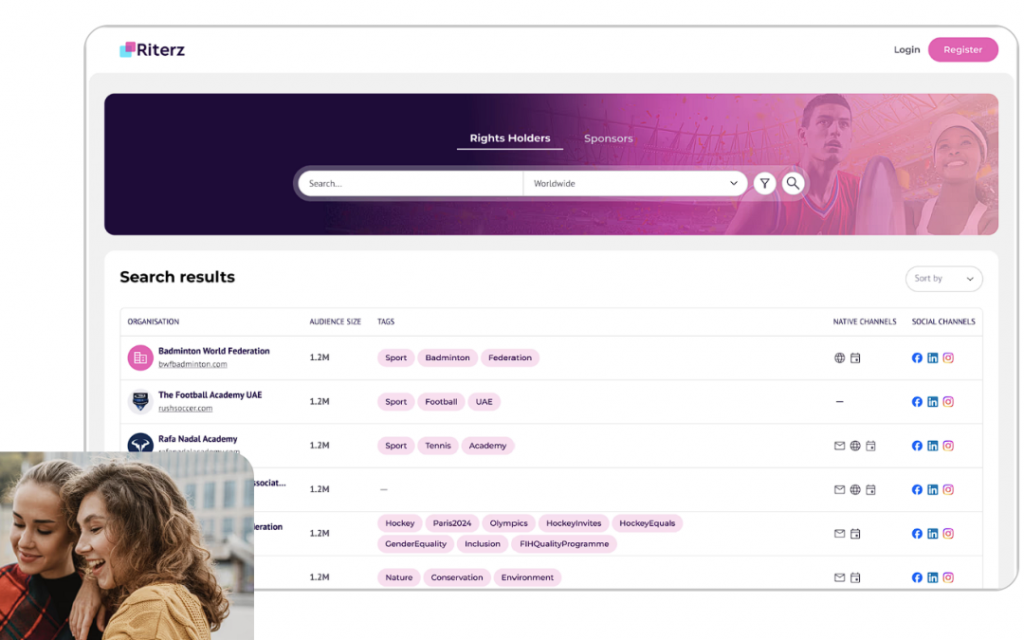This screenshot has height=640, width=1024.
Task: Open The Football Academy UAE LinkedIn icon
Action: coord(933,402)
